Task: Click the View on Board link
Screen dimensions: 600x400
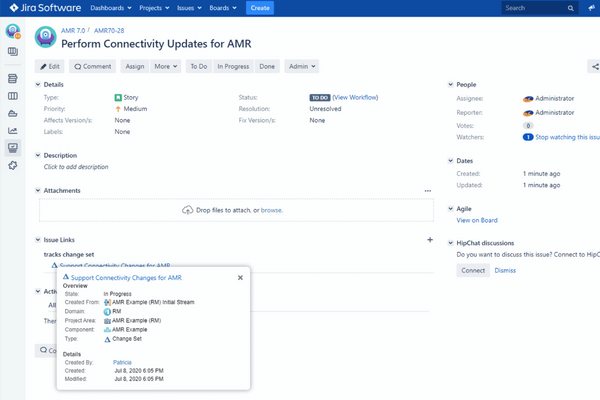Action: pyautogui.click(x=477, y=220)
